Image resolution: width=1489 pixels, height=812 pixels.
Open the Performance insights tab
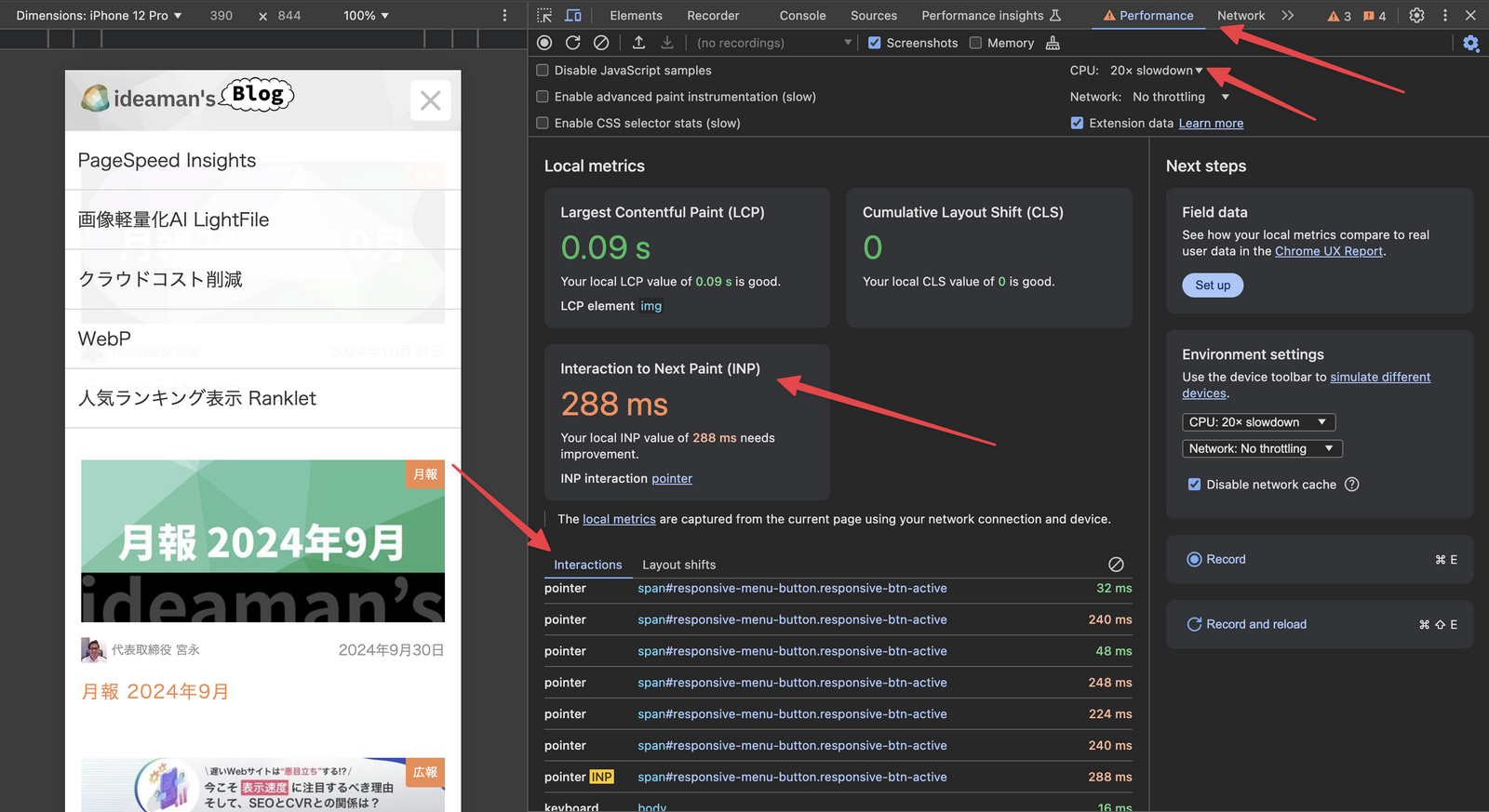990,16
